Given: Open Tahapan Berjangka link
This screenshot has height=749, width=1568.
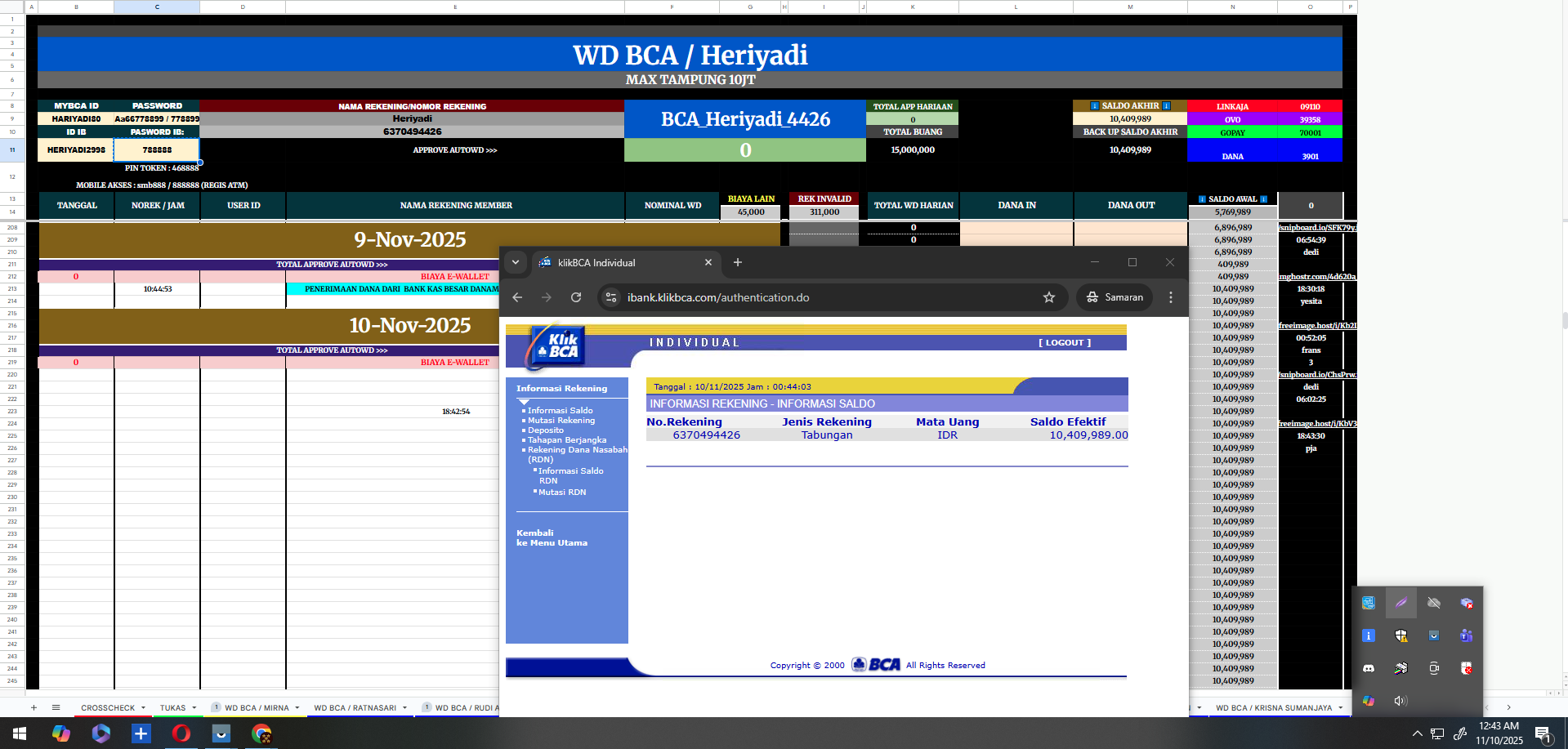Looking at the screenshot, I should pos(566,440).
